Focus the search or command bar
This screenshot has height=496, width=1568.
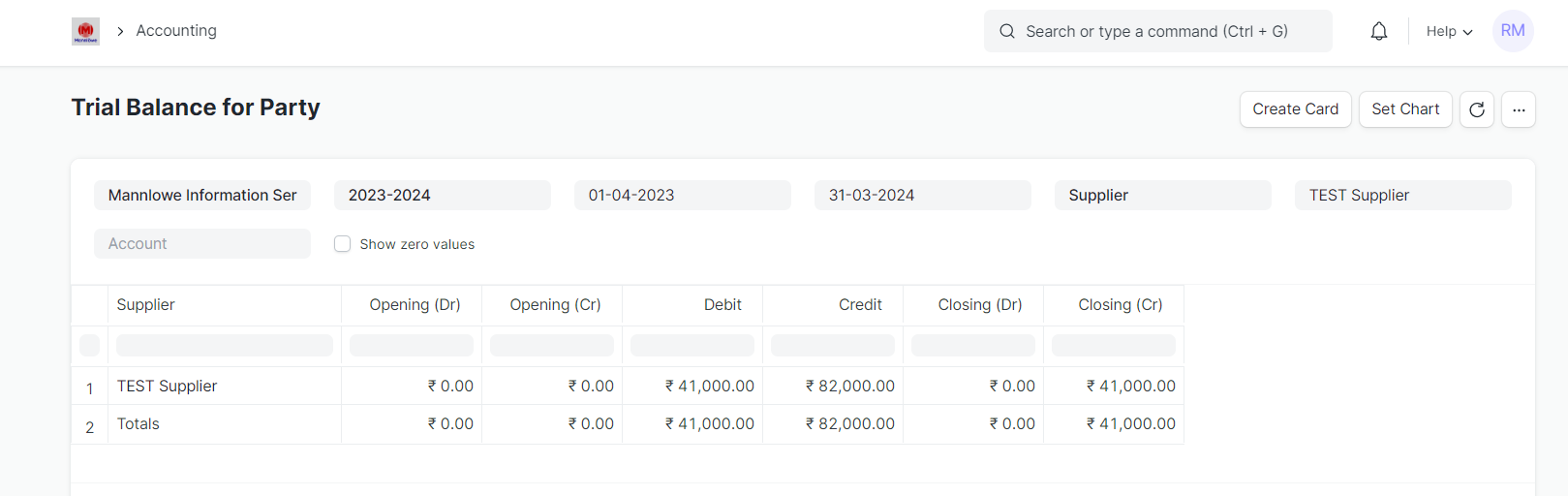click(x=1158, y=31)
